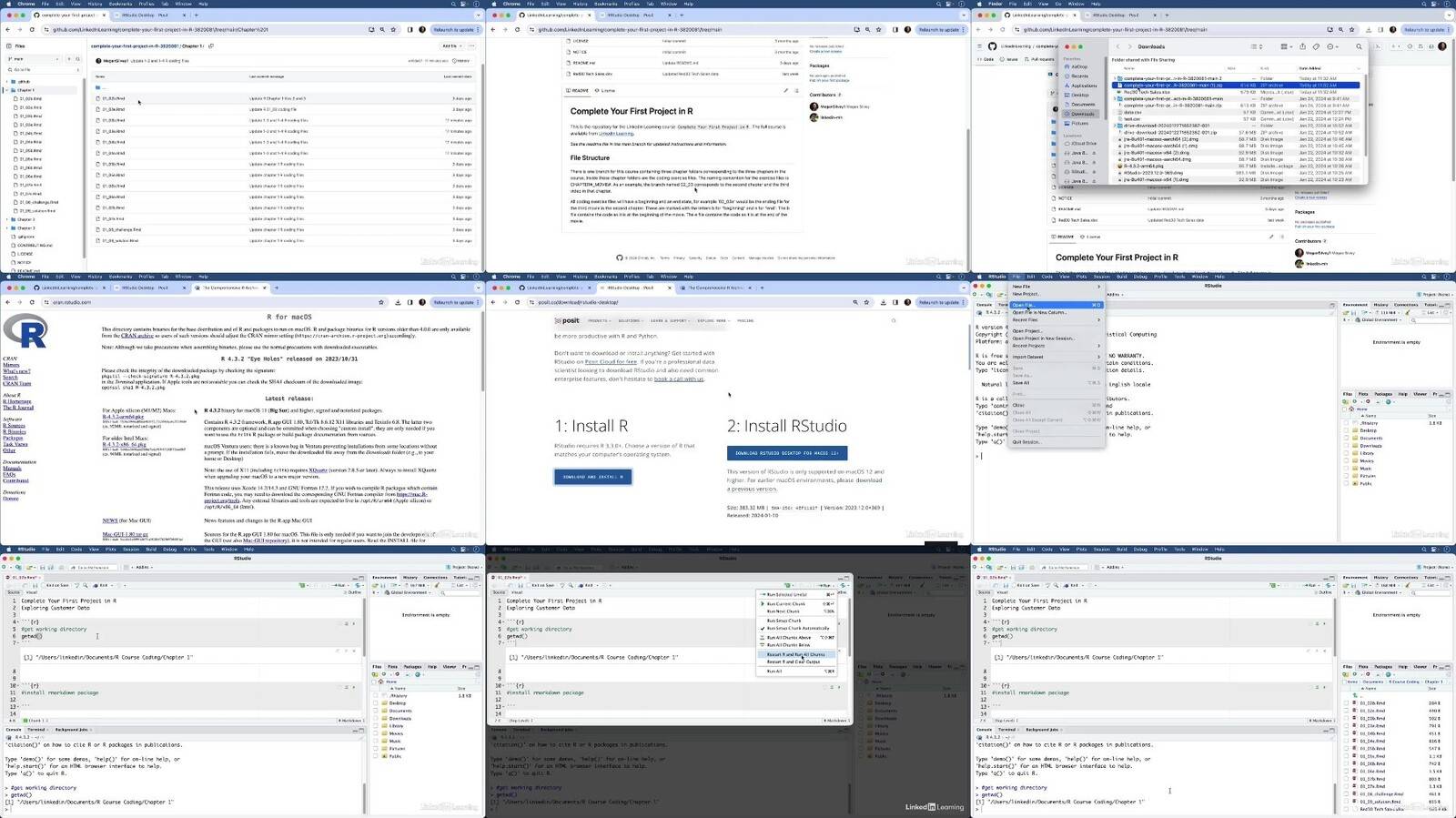Tick .Rhistory checkbox in RStudio with File menu open
Screen dimensions: 1456x818
pos(1347,423)
